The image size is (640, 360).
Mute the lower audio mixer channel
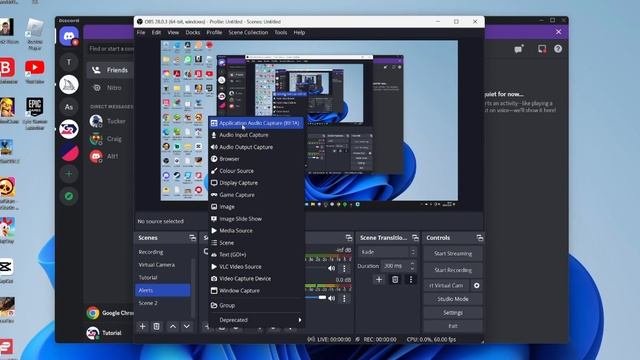tap(331, 298)
